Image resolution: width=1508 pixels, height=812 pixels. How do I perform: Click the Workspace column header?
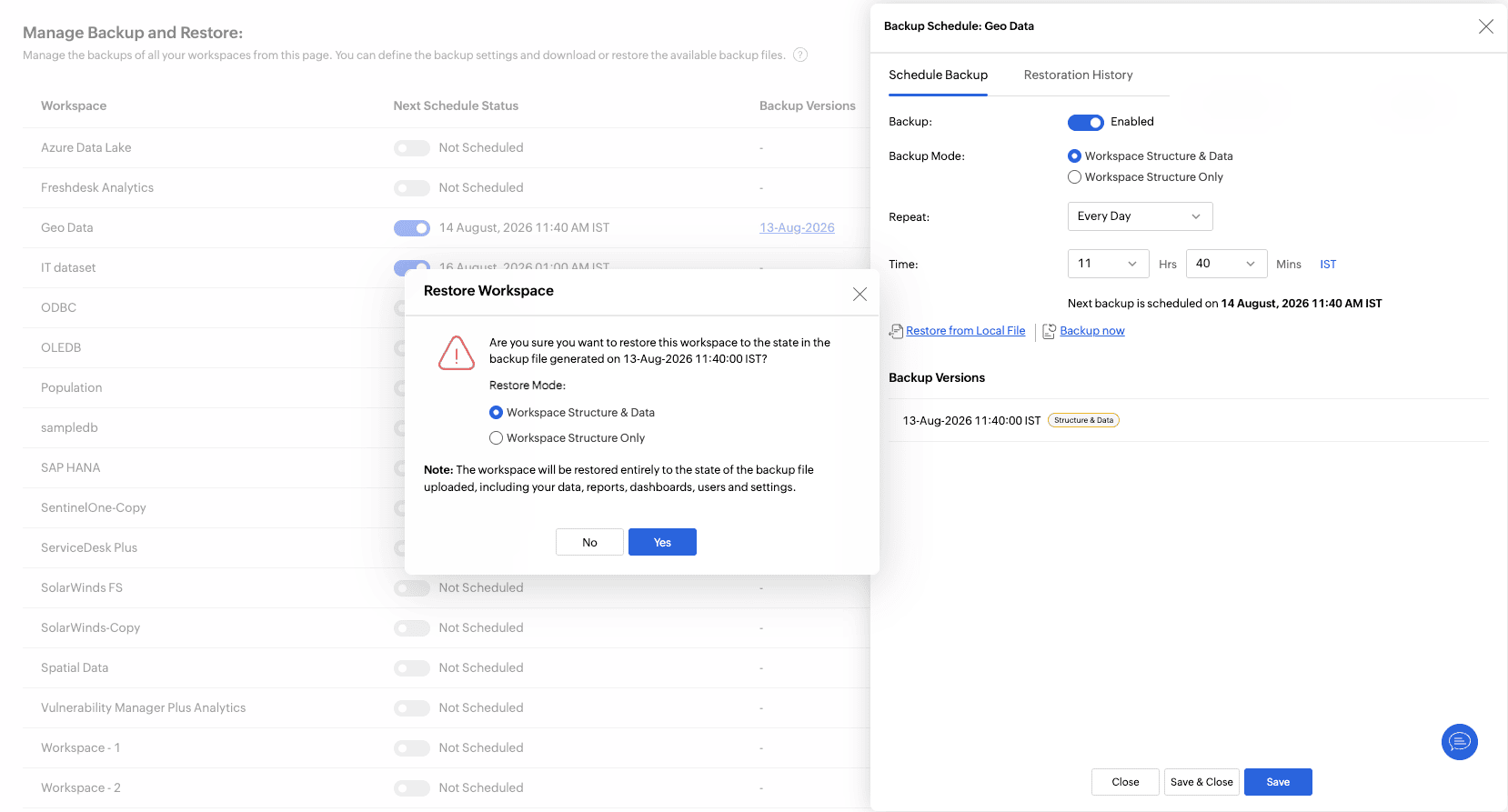tap(74, 105)
